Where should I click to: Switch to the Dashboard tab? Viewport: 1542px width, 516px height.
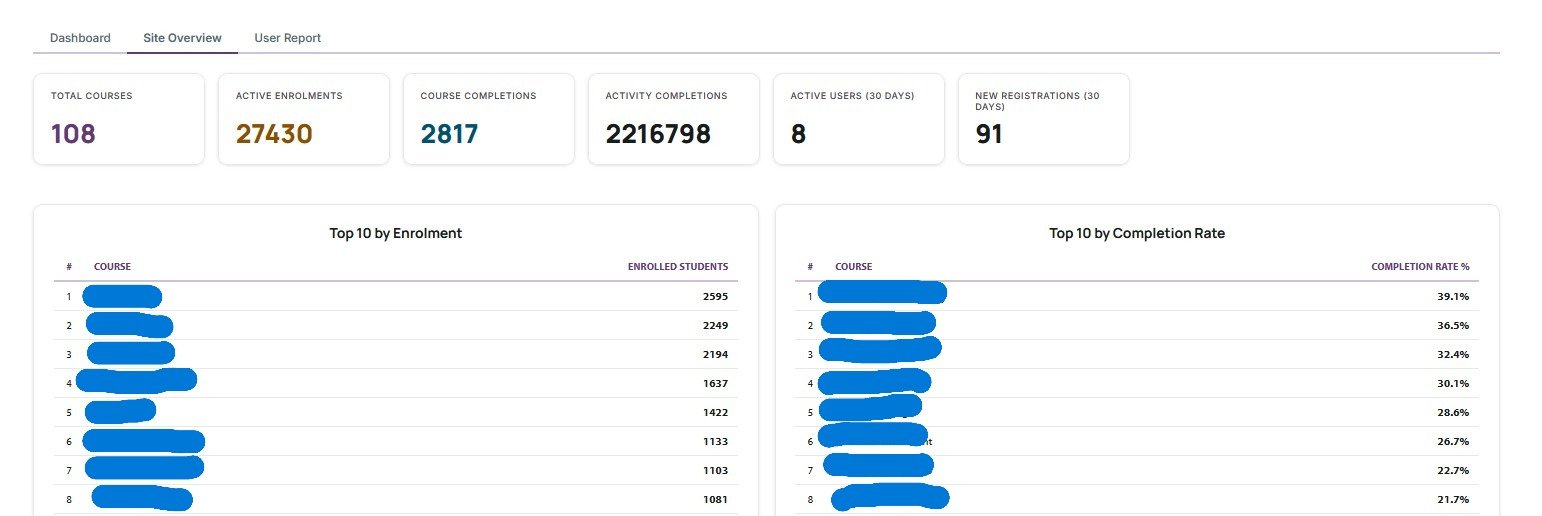80,38
